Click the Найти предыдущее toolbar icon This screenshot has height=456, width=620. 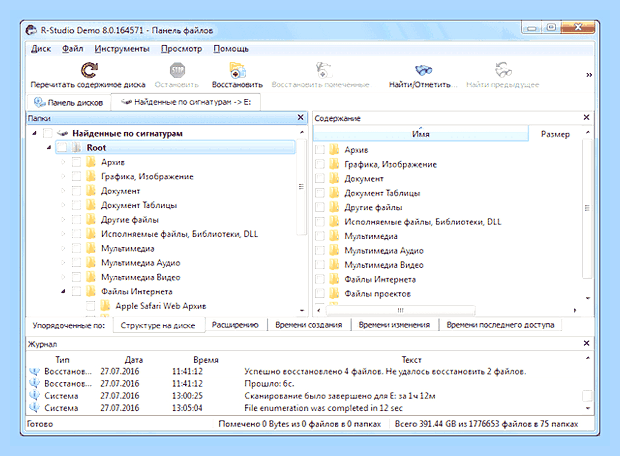coord(503,70)
